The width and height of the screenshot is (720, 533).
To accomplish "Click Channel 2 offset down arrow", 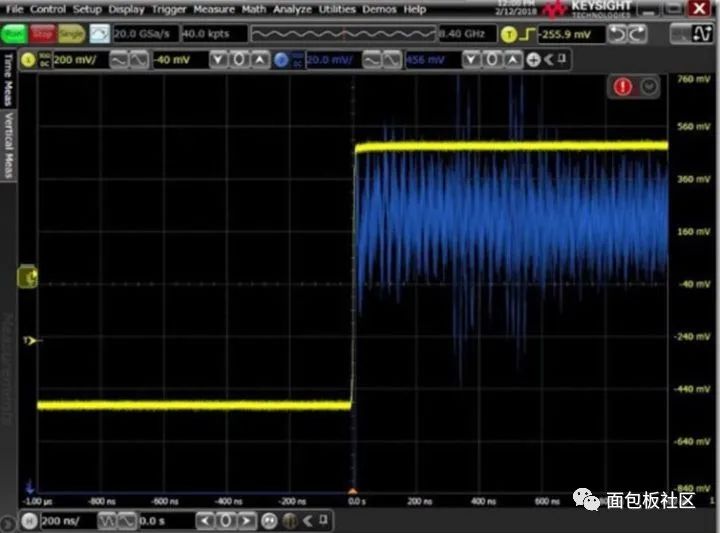I will (471, 60).
